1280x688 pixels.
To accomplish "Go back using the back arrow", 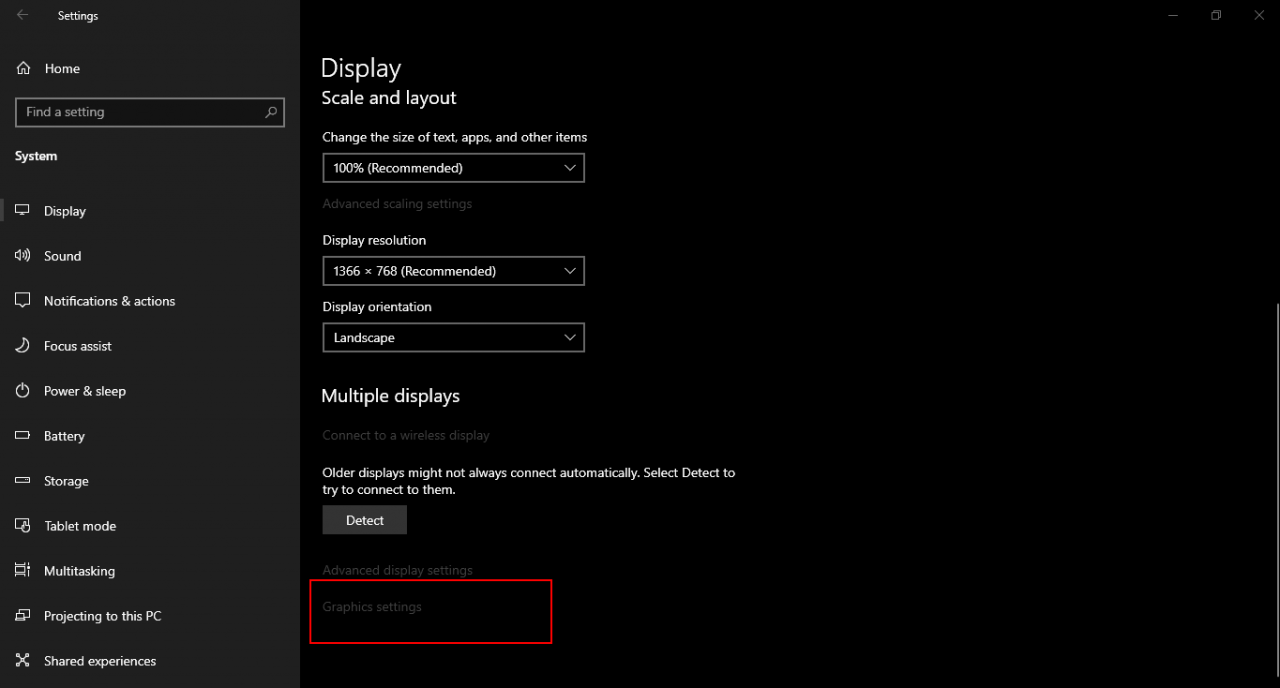I will [22, 15].
